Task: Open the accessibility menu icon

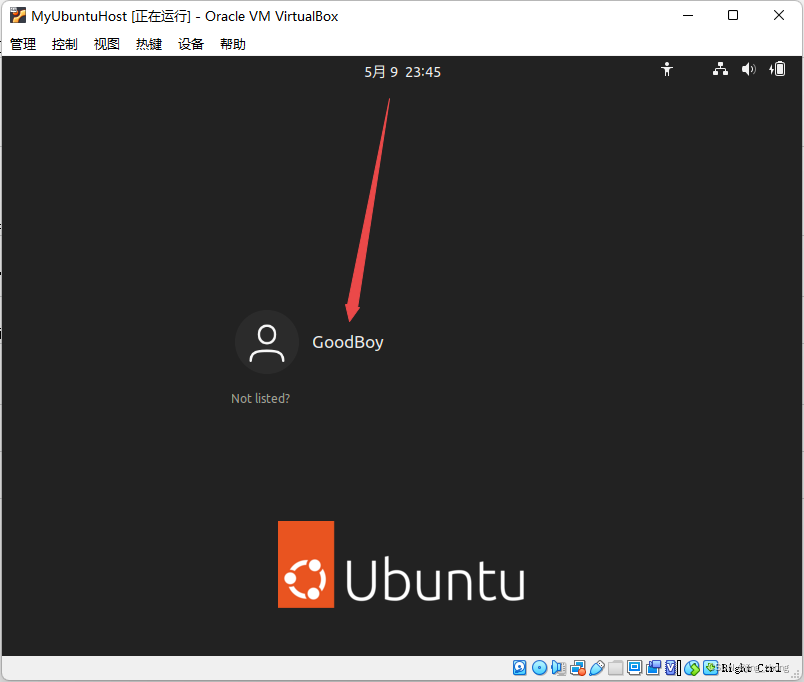Action: coord(667,69)
